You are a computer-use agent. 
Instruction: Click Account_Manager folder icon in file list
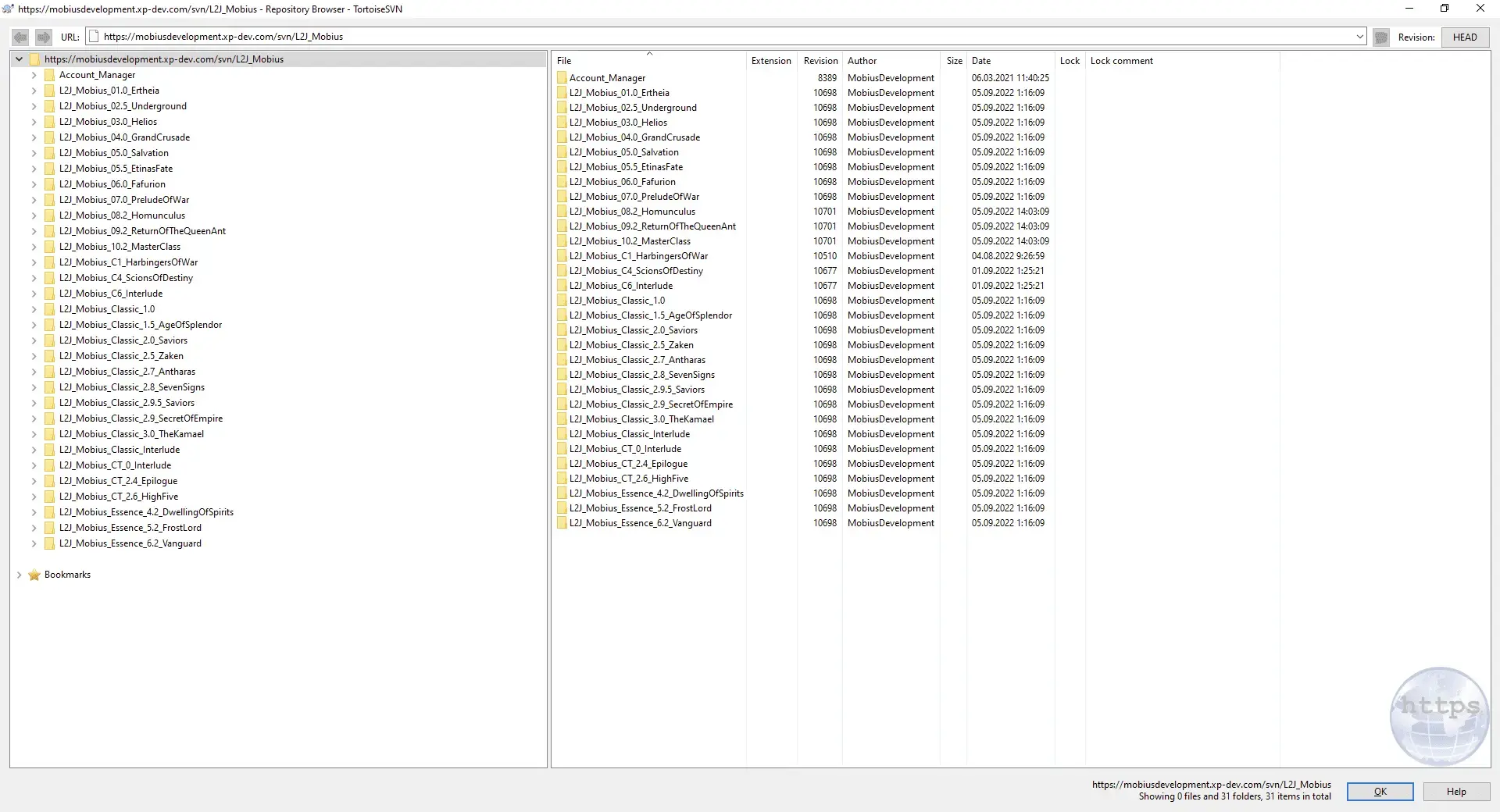click(x=562, y=78)
